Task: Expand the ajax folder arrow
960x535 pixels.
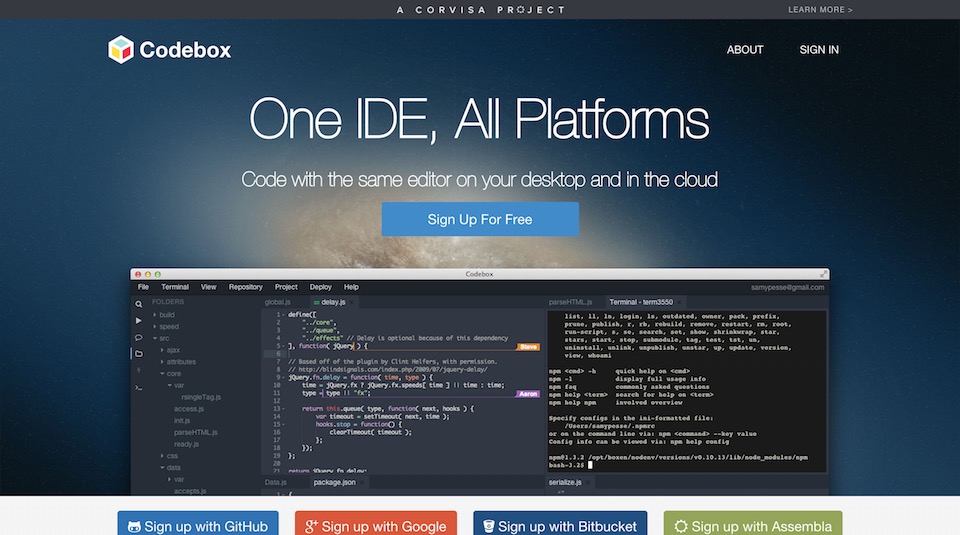Action: pos(162,350)
